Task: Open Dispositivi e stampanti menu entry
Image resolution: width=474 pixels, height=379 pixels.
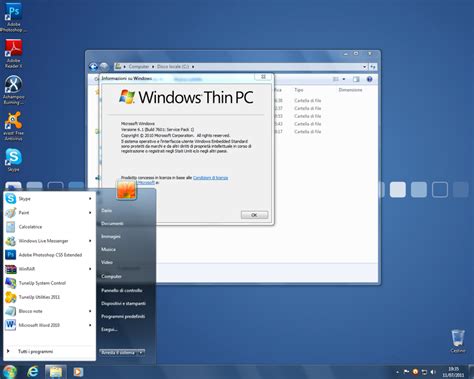Action: [123, 303]
